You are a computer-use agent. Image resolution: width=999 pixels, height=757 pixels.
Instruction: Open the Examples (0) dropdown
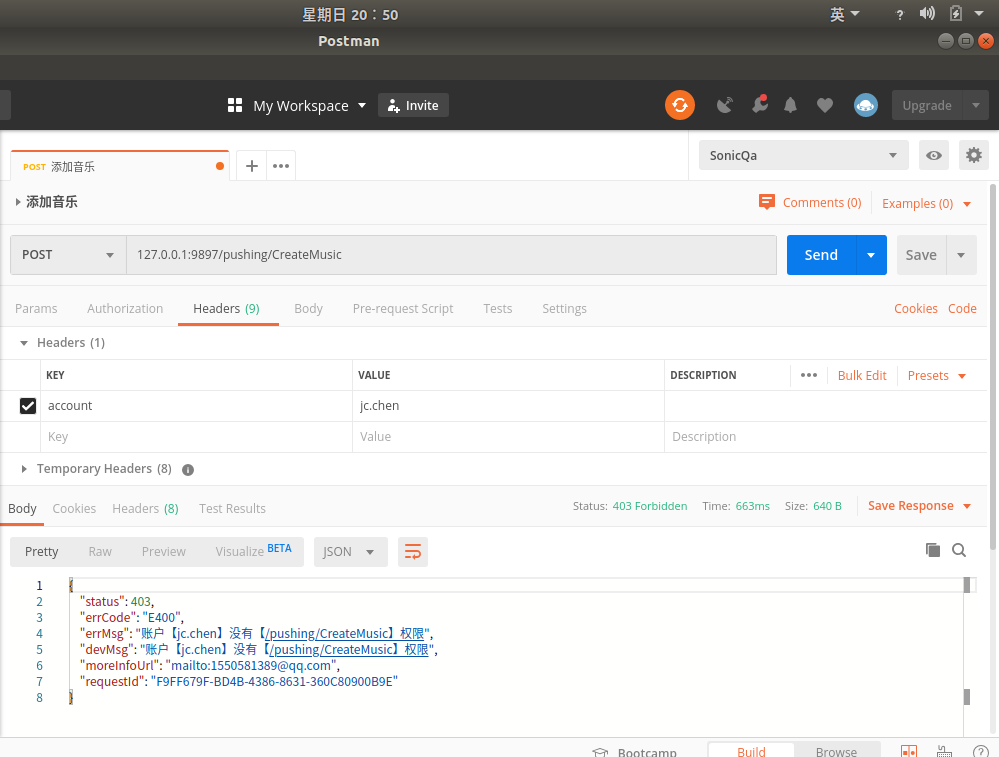coord(926,203)
